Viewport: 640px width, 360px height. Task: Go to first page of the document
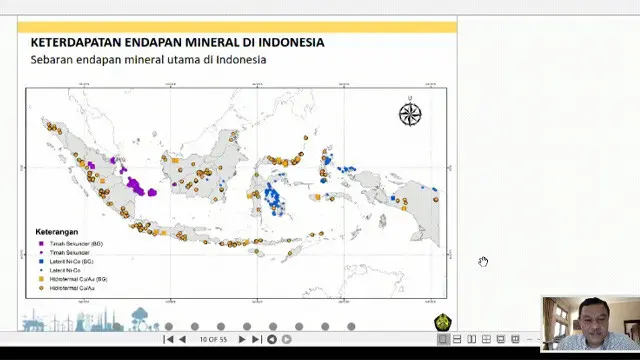(168, 339)
